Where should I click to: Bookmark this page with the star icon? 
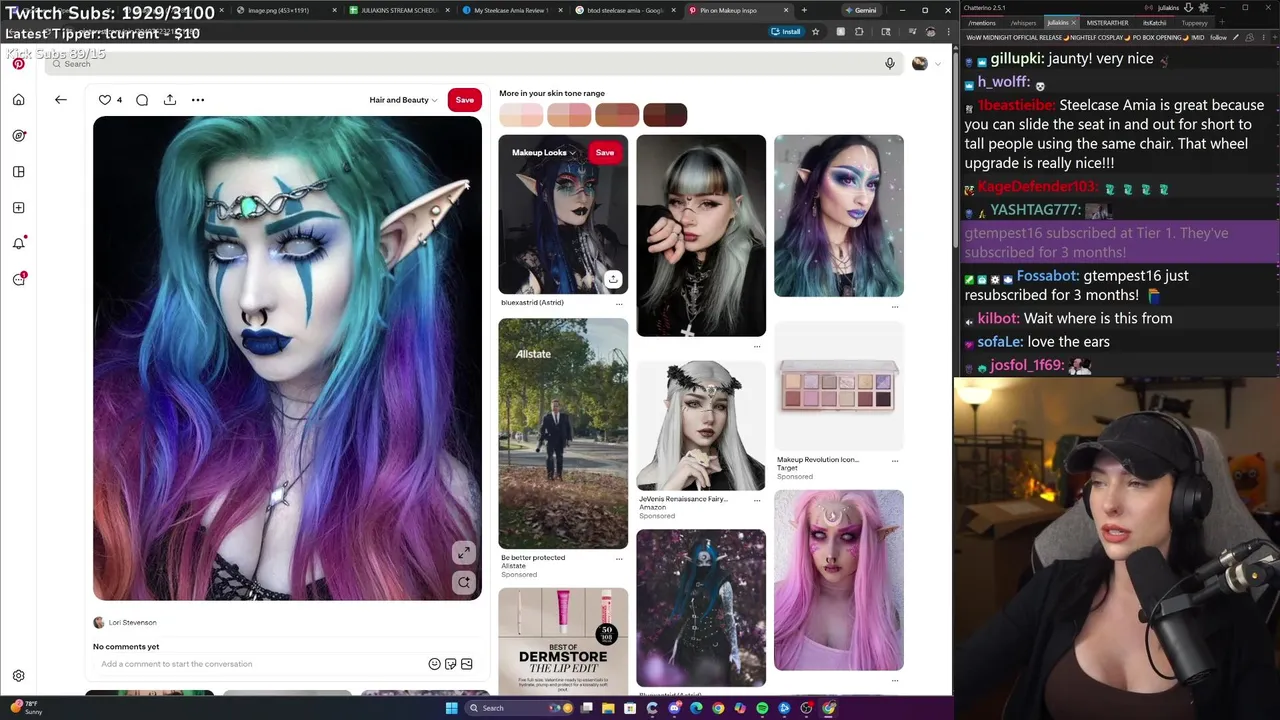815,32
